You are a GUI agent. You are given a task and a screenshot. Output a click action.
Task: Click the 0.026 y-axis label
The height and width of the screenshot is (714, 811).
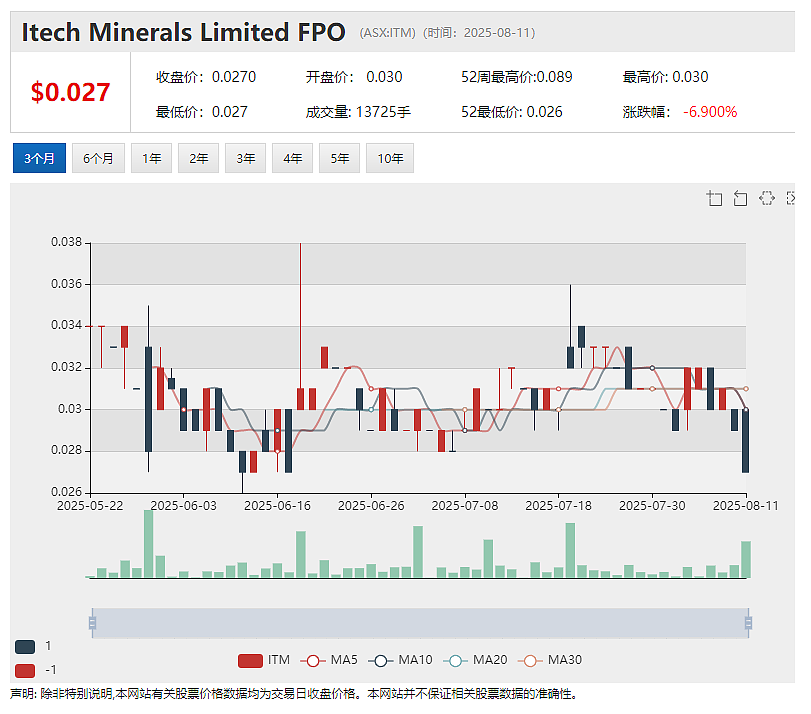(x=66, y=492)
